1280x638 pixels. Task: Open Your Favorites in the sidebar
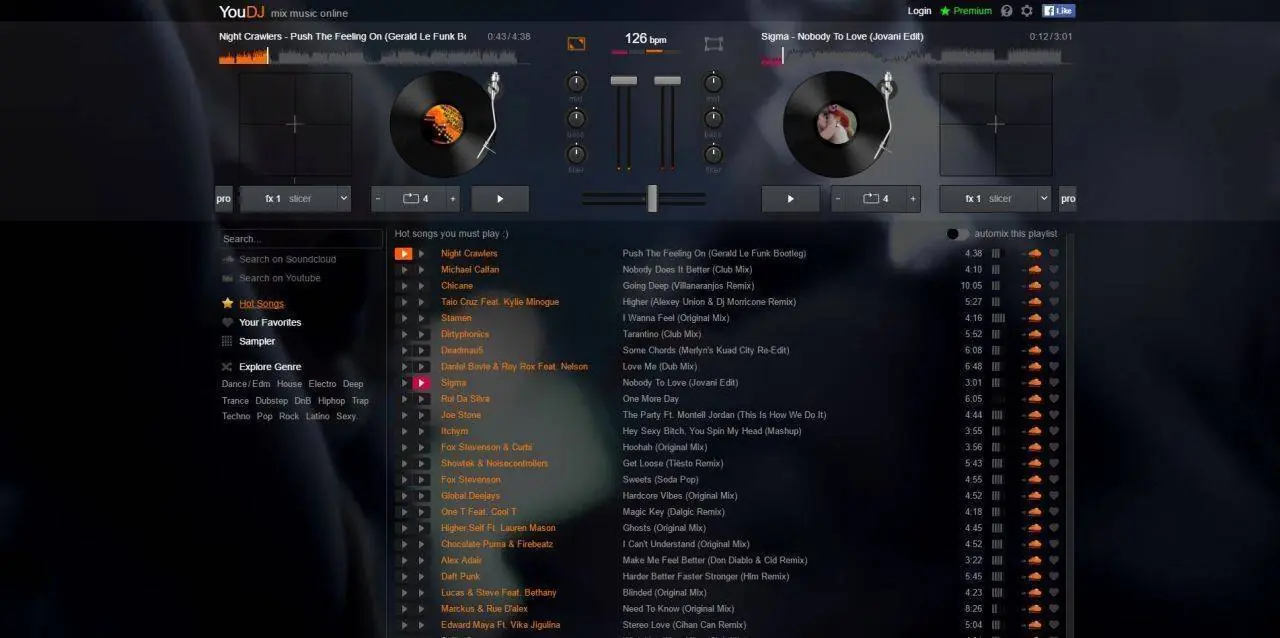(270, 323)
